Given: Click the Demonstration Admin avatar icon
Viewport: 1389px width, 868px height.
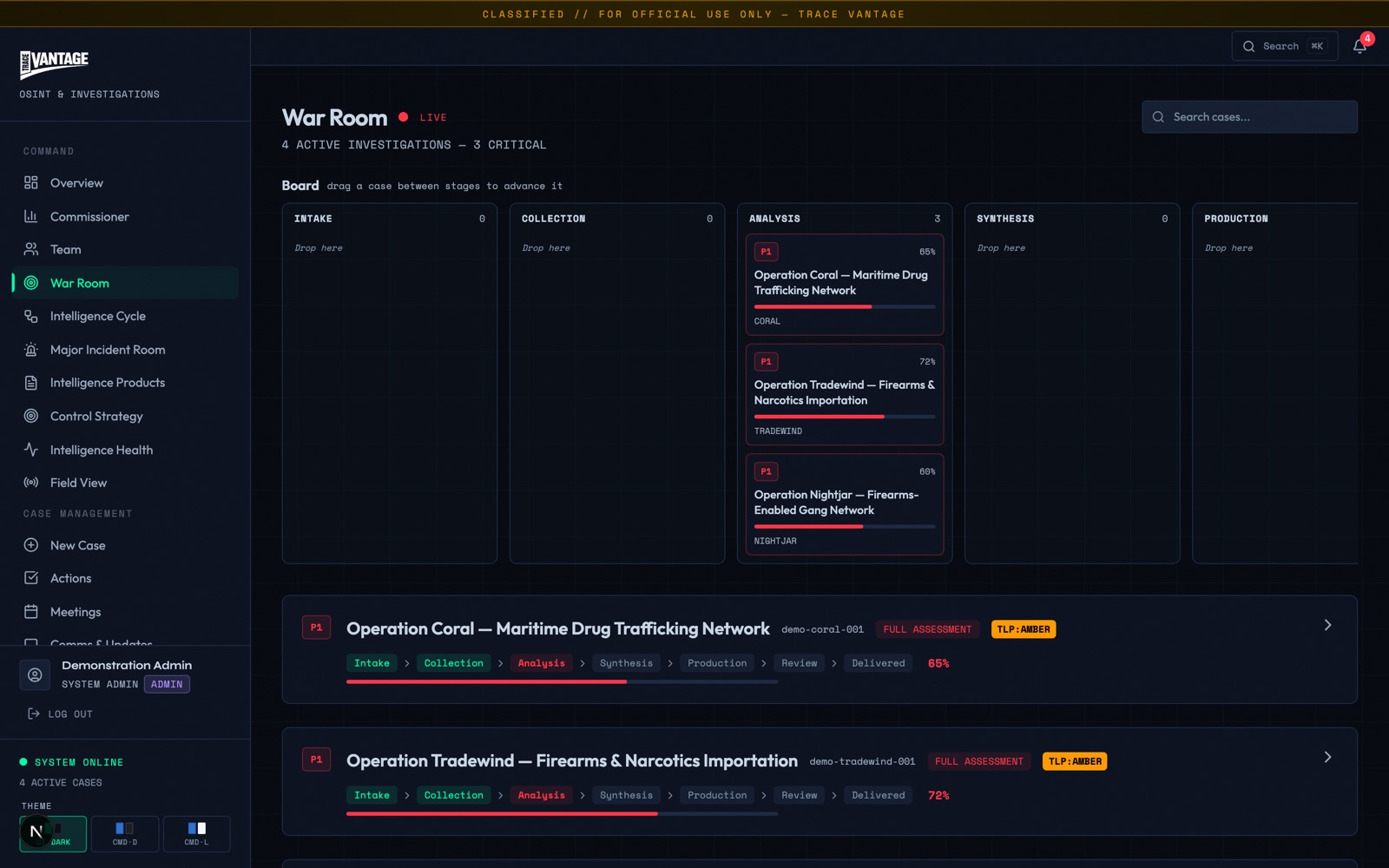Looking at the screenshot, I should [x=35, y=674].
